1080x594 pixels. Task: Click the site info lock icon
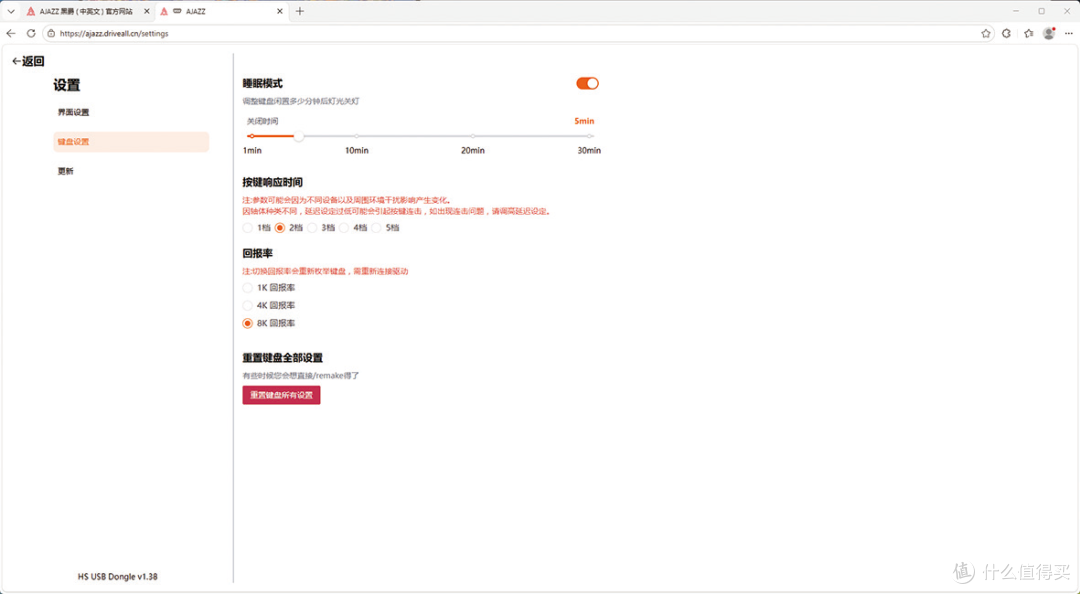point(51,33)
